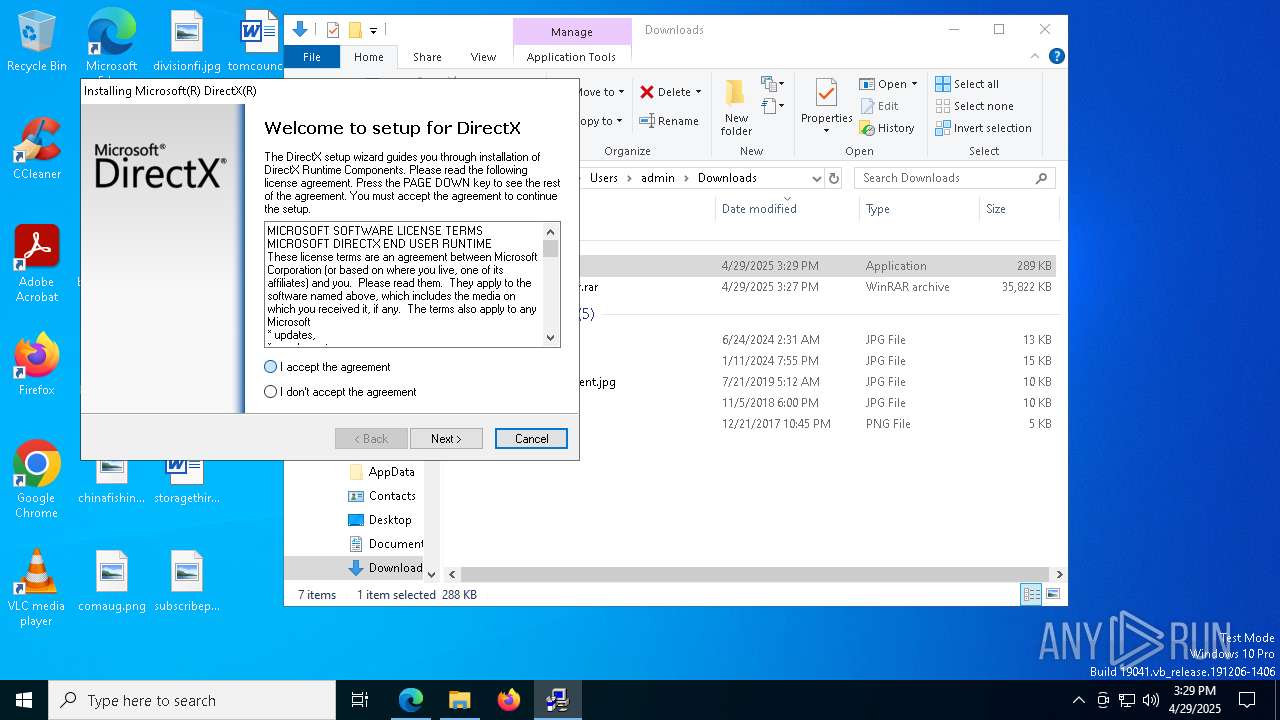1280x720 pixels.
Task: Expand the Copy to dropdown arrow
Action: (x=619, y=121)
